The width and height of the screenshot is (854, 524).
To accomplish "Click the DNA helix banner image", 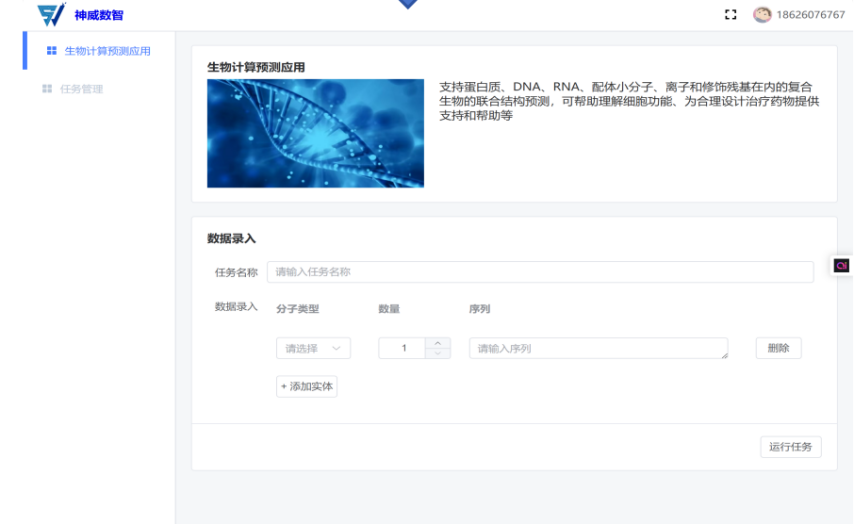I will 315,133.
